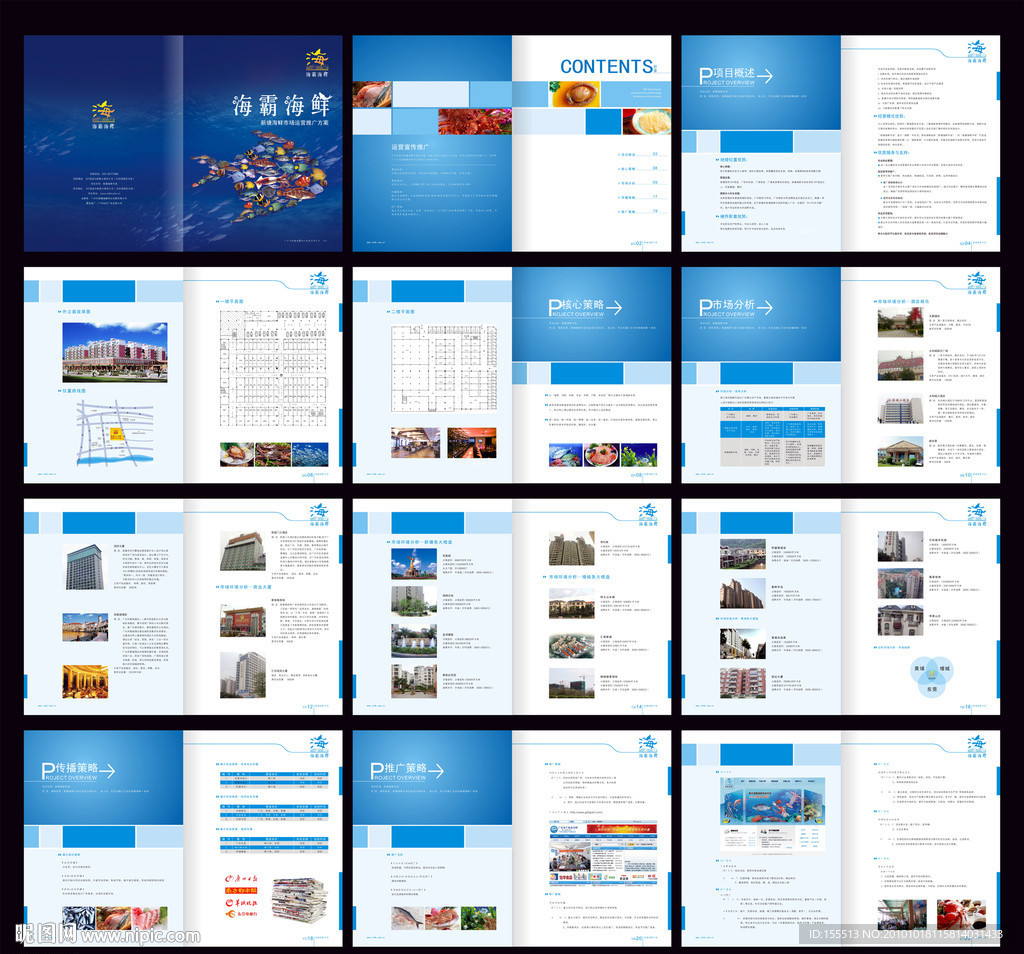1024x954 pixels.
Task: Click the 海霸海鲜 cover title
Action: tap(282, 105)
